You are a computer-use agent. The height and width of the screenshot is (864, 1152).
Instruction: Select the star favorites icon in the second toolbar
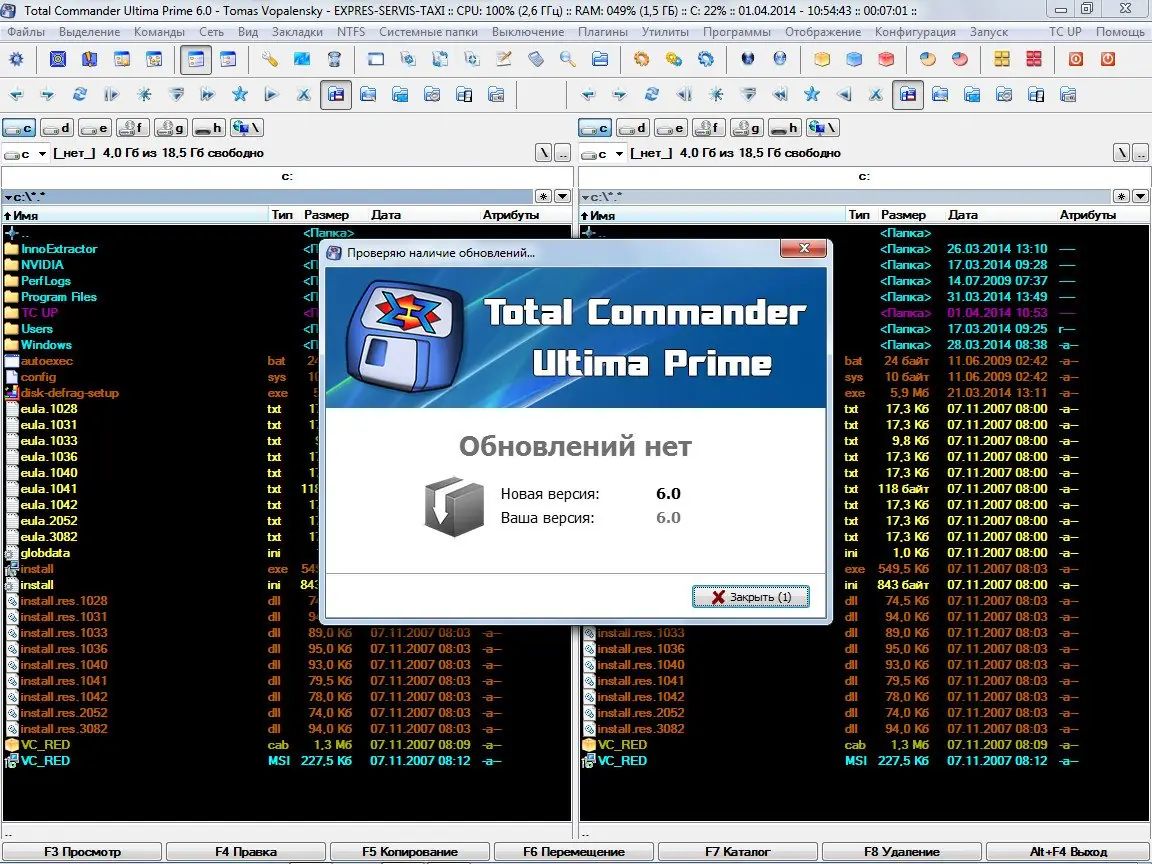[x=239, y=95]
